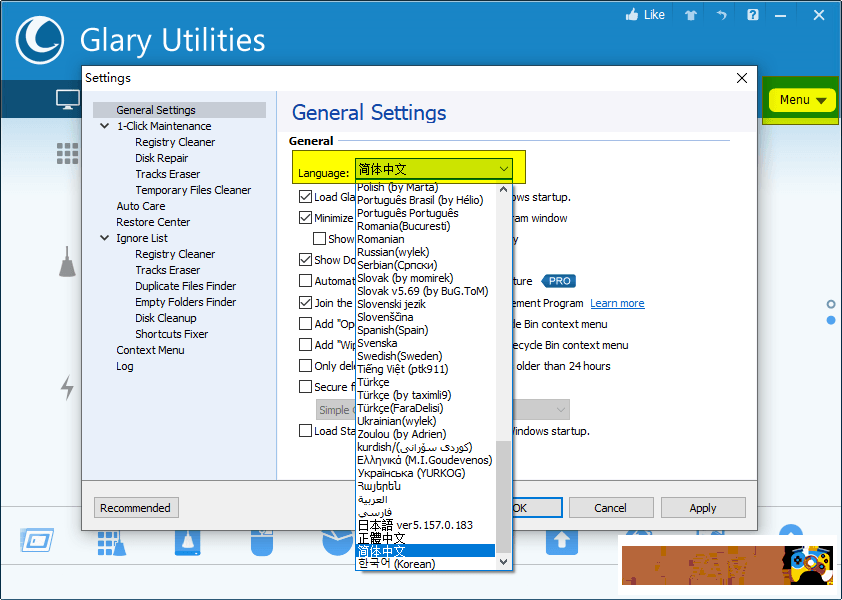The width and height of the screenshot is (842, 600).
Task: Close the Settings dialog
Action: (742, 78)
